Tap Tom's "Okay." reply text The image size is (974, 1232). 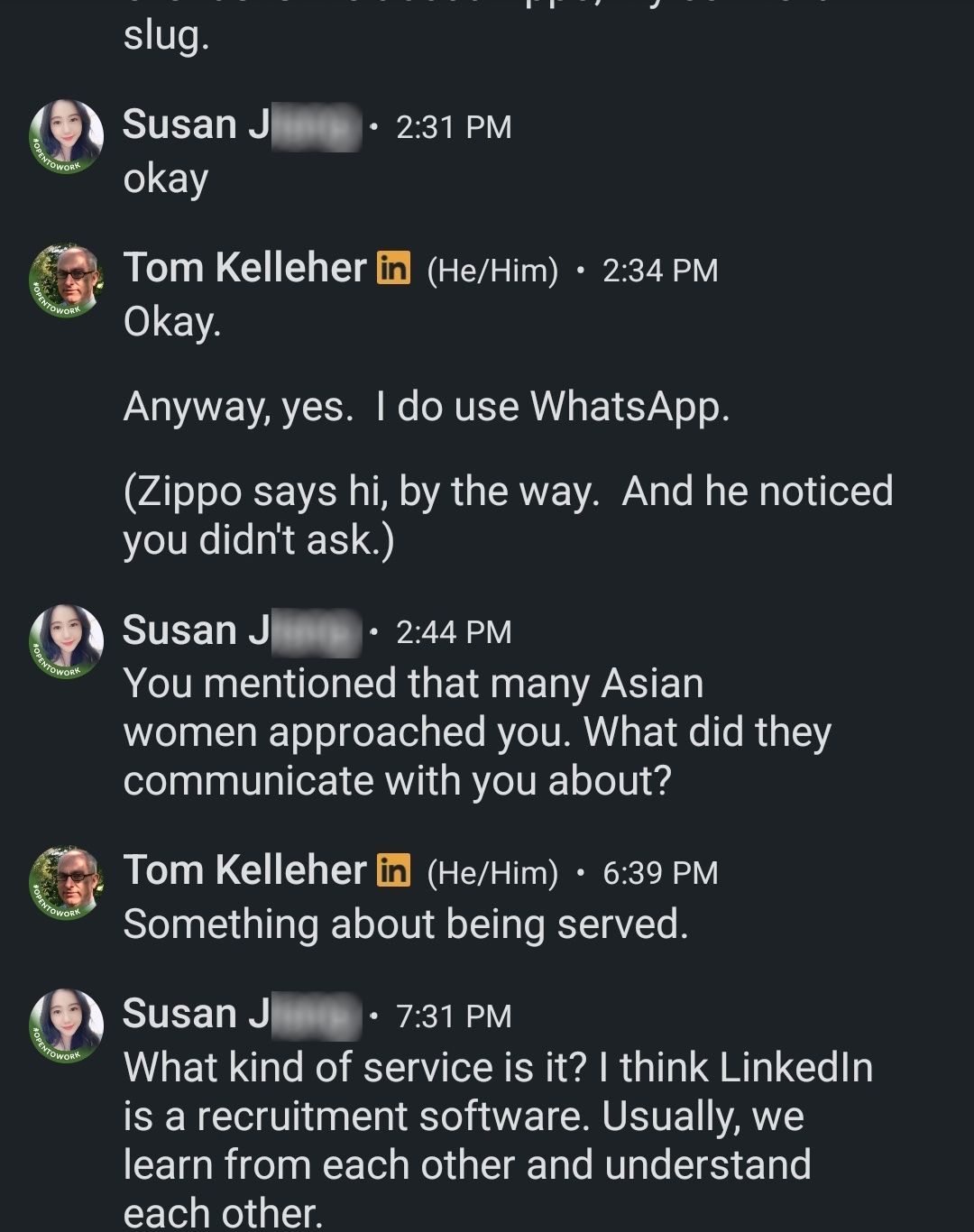[x=172, y=322]
